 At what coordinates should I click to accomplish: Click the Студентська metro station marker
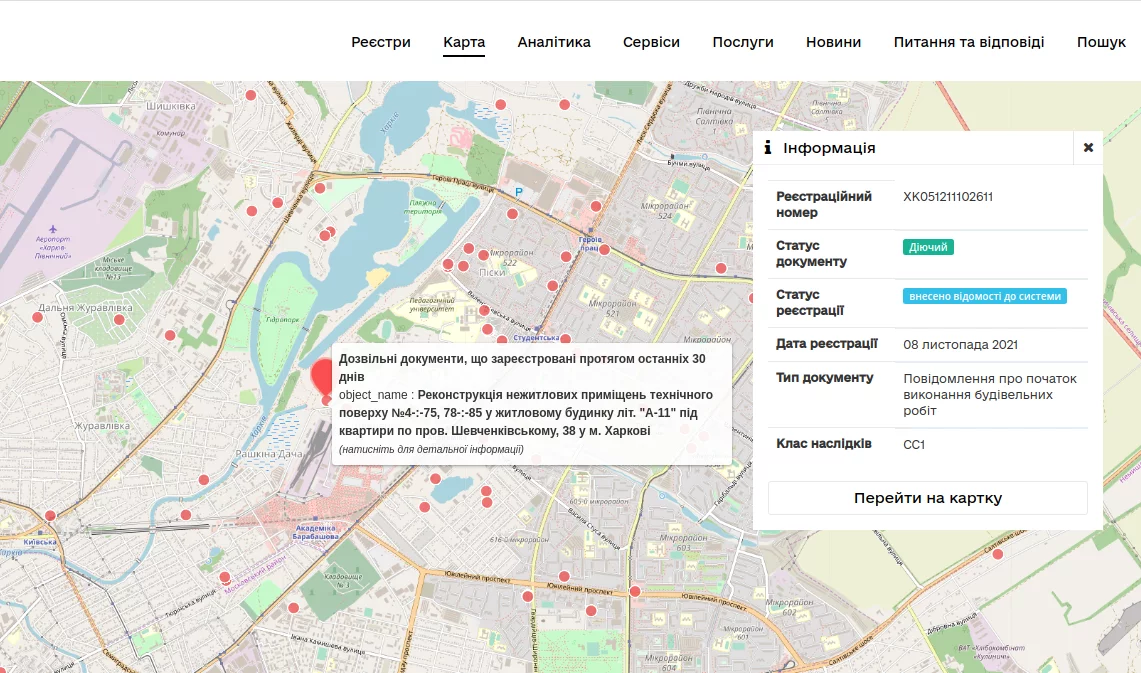[x=539, y=327]
